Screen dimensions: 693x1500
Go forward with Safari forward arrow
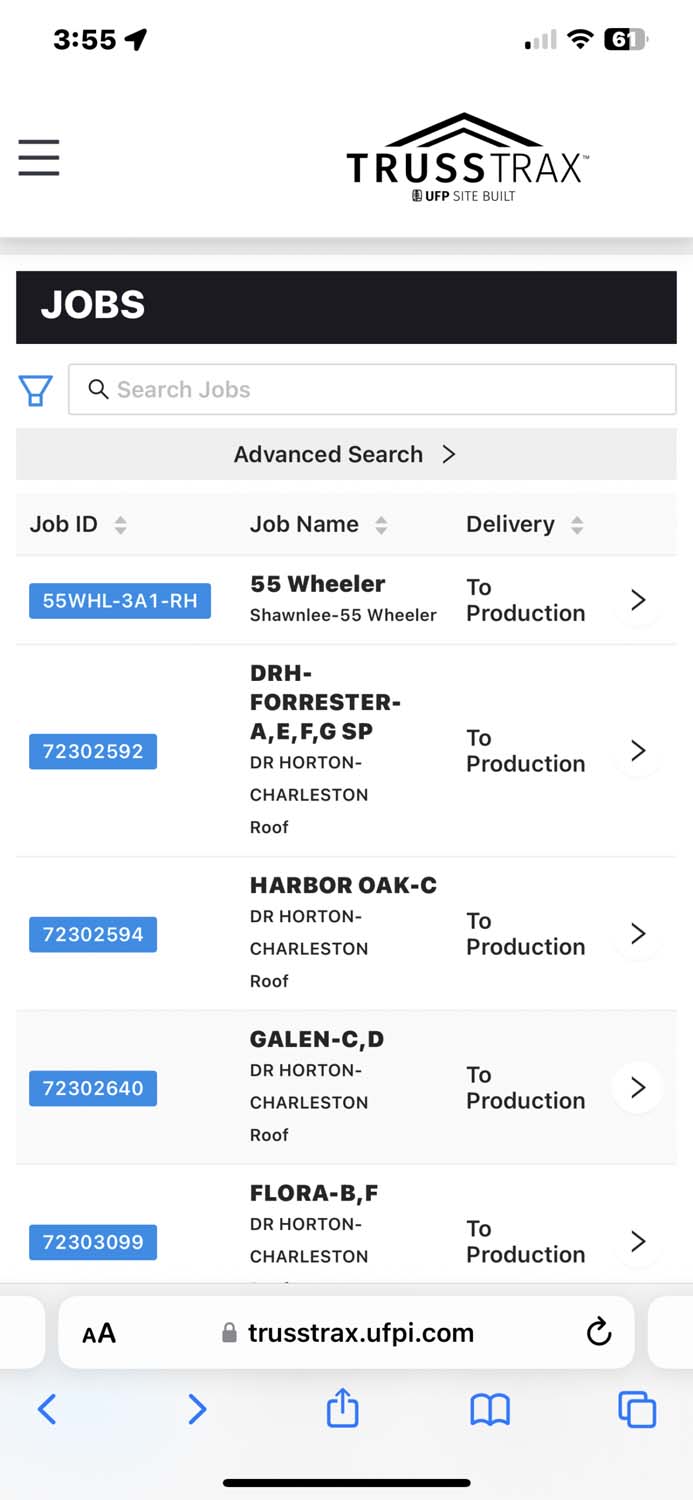(197, 1409)
